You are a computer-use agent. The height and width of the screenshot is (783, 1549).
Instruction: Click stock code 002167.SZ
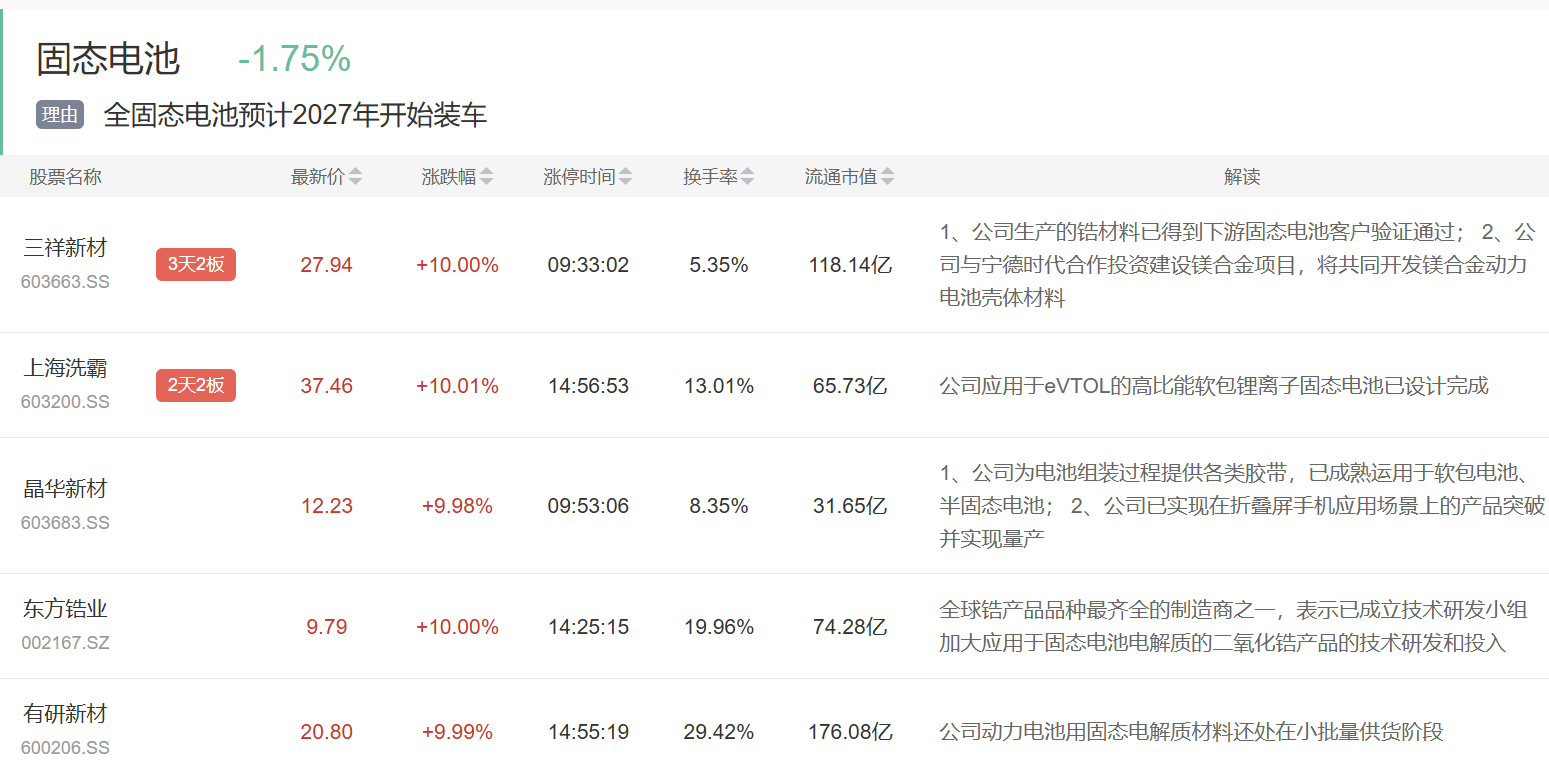pos(65,643)
